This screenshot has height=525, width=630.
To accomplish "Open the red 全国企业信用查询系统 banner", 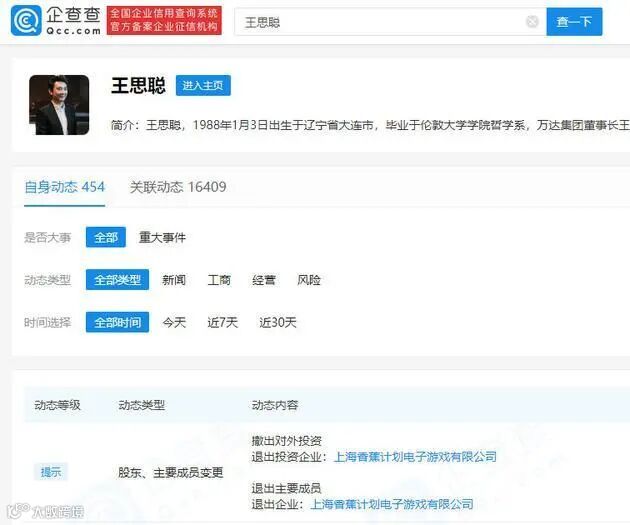I will click(164, 20).
